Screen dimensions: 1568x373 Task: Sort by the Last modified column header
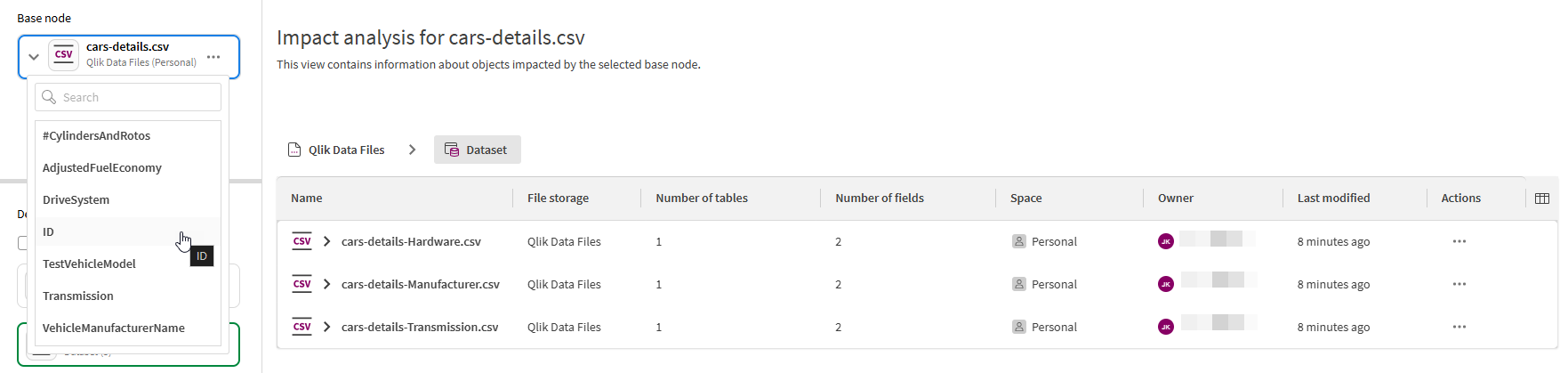(1333, 198)
